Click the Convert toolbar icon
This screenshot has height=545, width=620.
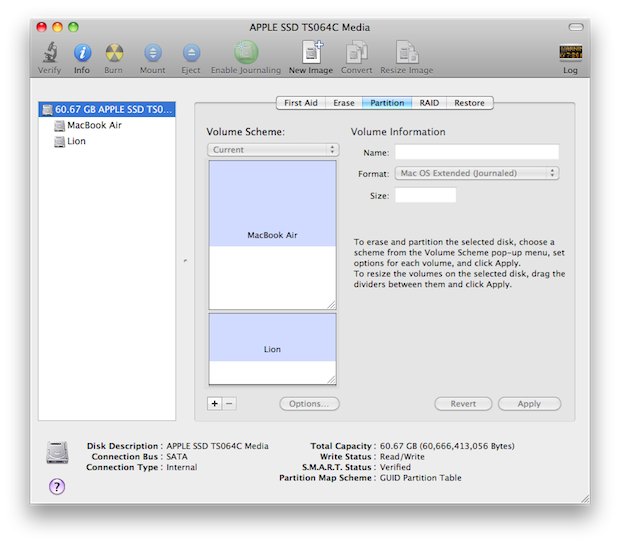[x=357, y=52]
